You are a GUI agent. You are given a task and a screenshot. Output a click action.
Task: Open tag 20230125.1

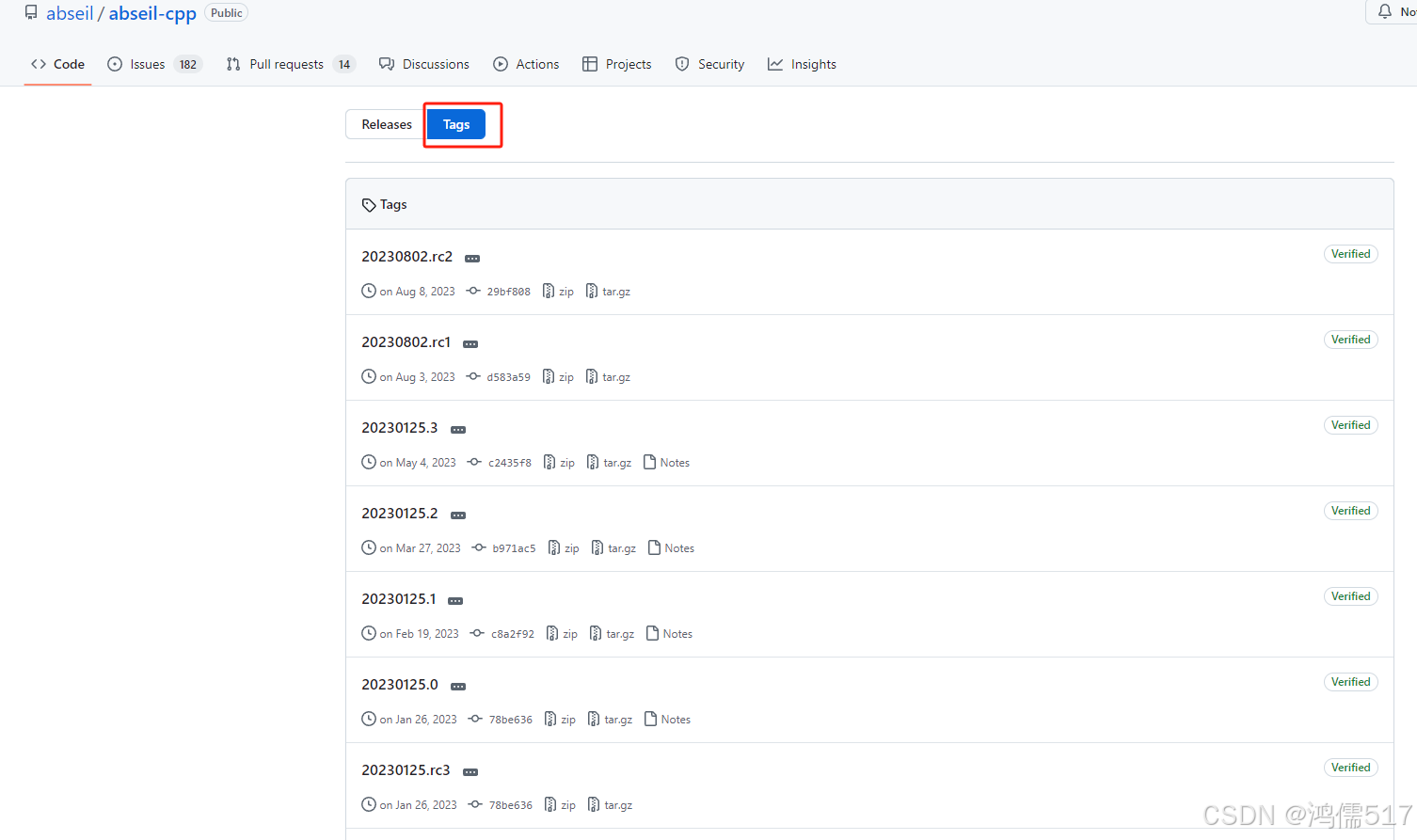point(398,598)
